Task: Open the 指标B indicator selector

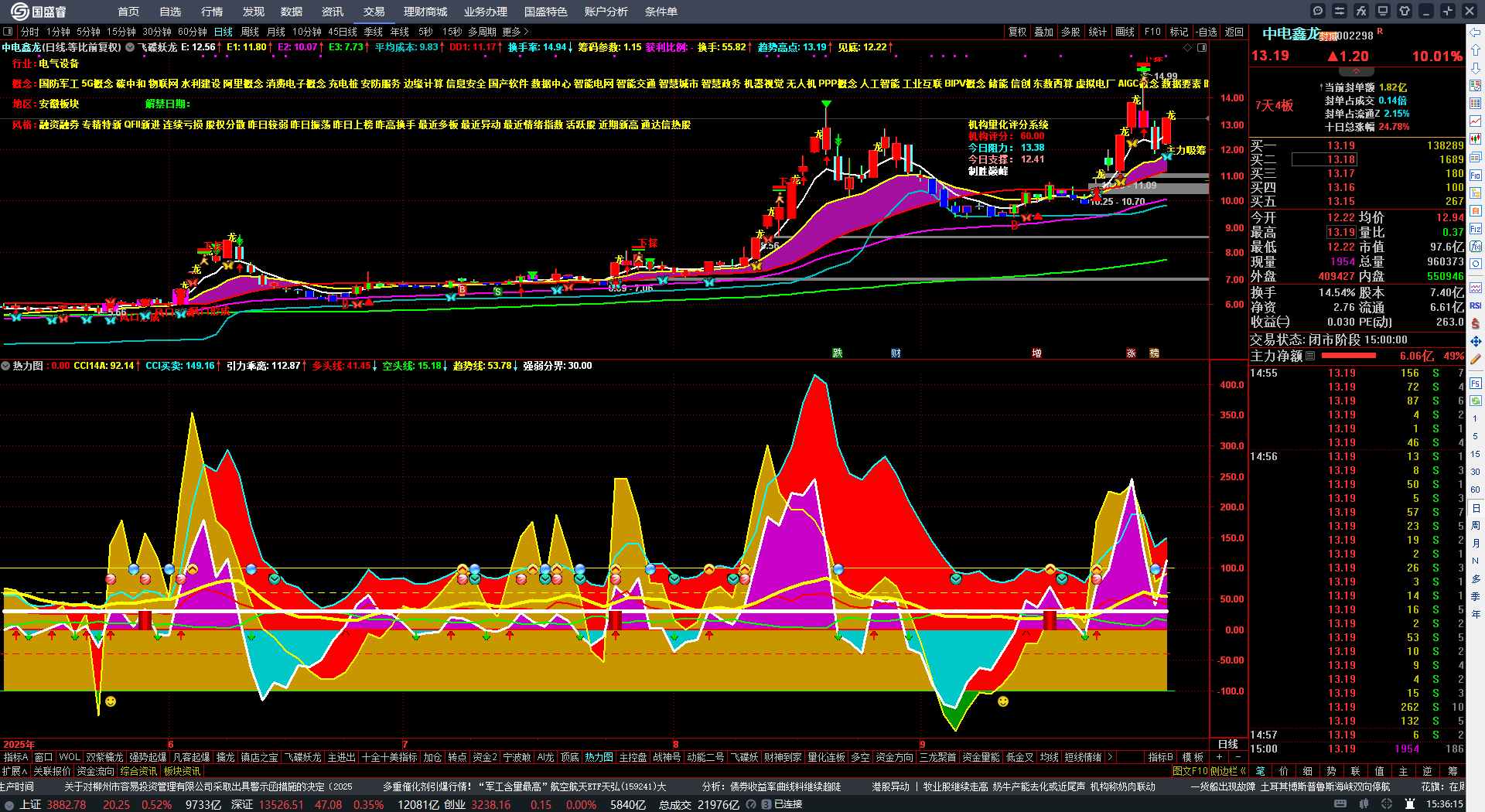Action: 1161,757
